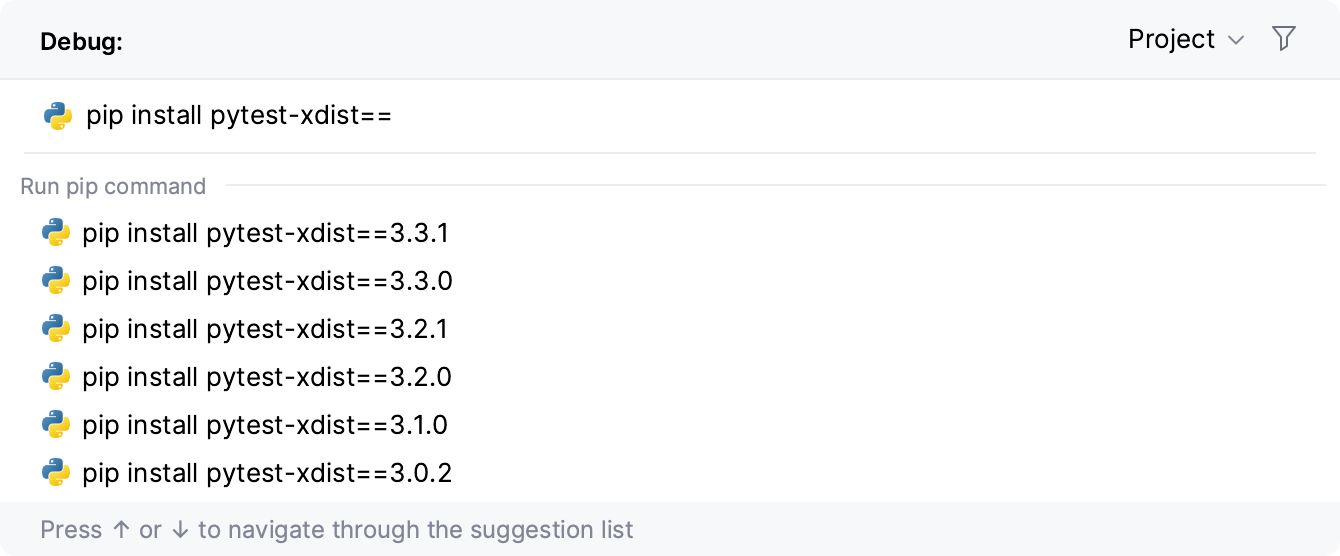This screenshot has height=556, width=1340.
Task: Click the Python icon beside version 3.3.1
Action: click(56, 233)
